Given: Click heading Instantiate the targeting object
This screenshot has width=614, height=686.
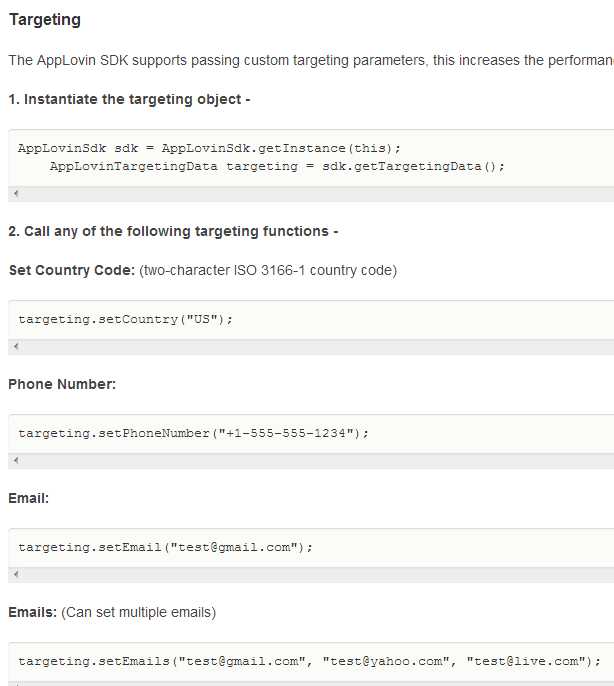Looking at the screenshot, I should coord(130,100).
